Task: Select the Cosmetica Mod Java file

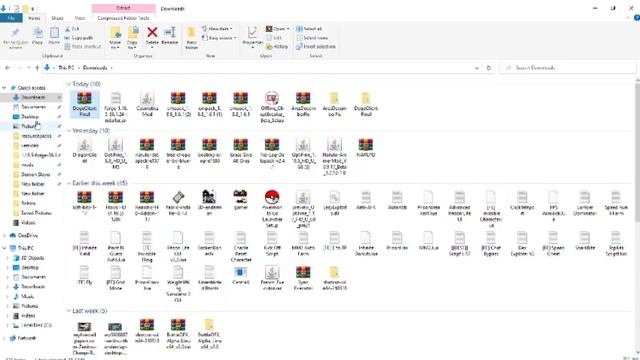Action: click(x=147, y=104)
